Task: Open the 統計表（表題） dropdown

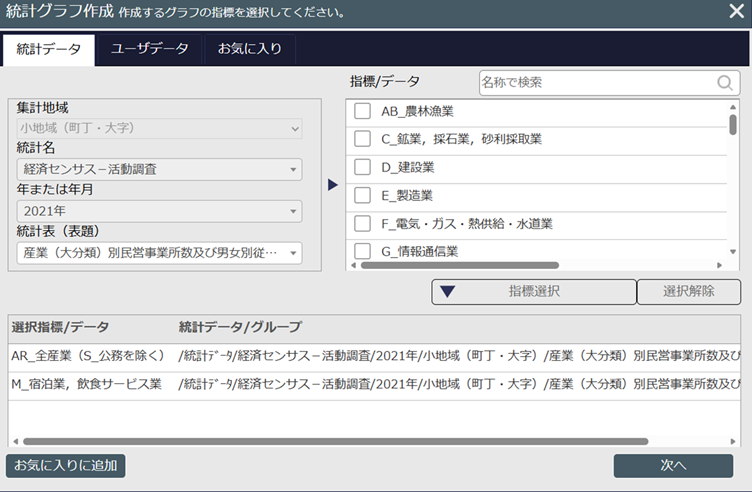Action: [x=159, y=253]
